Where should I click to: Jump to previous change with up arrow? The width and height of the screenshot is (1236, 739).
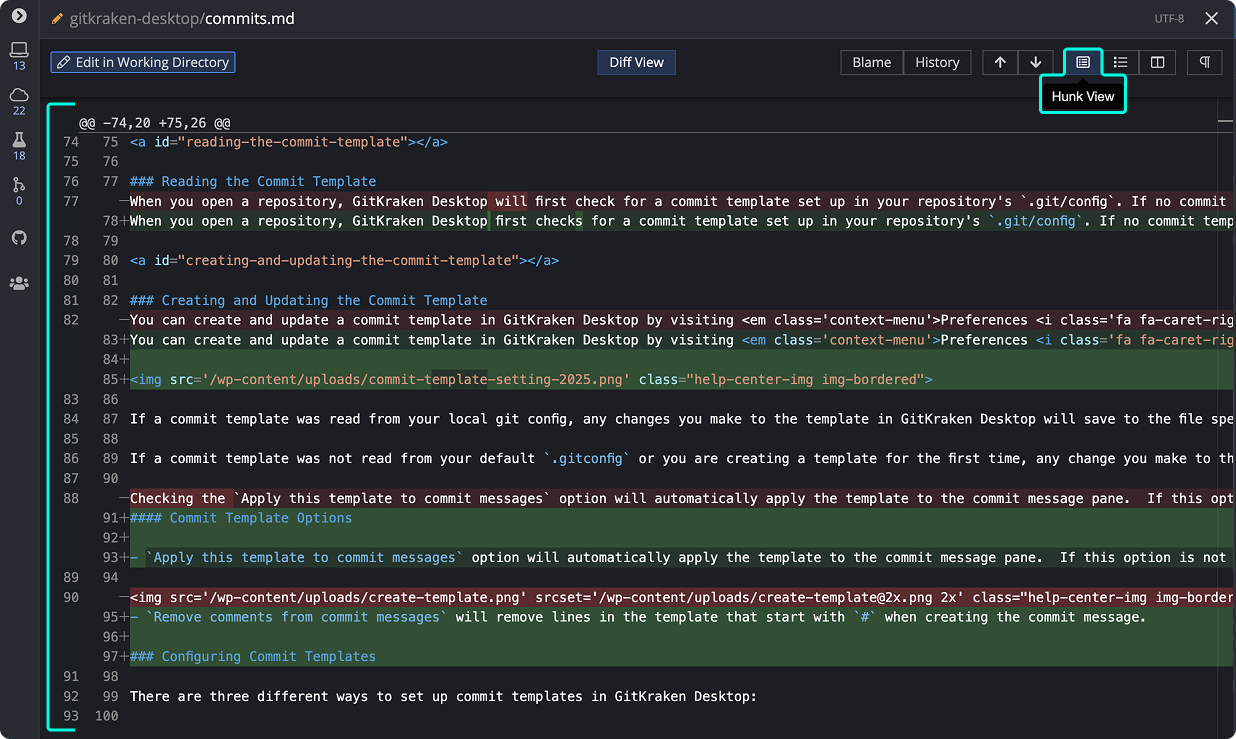click(1000, 62)
